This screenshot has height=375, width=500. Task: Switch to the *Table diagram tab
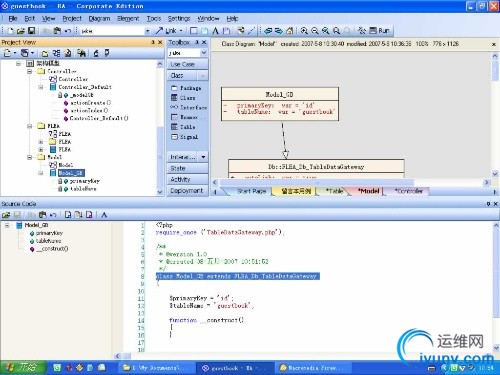tap(334, 191)
